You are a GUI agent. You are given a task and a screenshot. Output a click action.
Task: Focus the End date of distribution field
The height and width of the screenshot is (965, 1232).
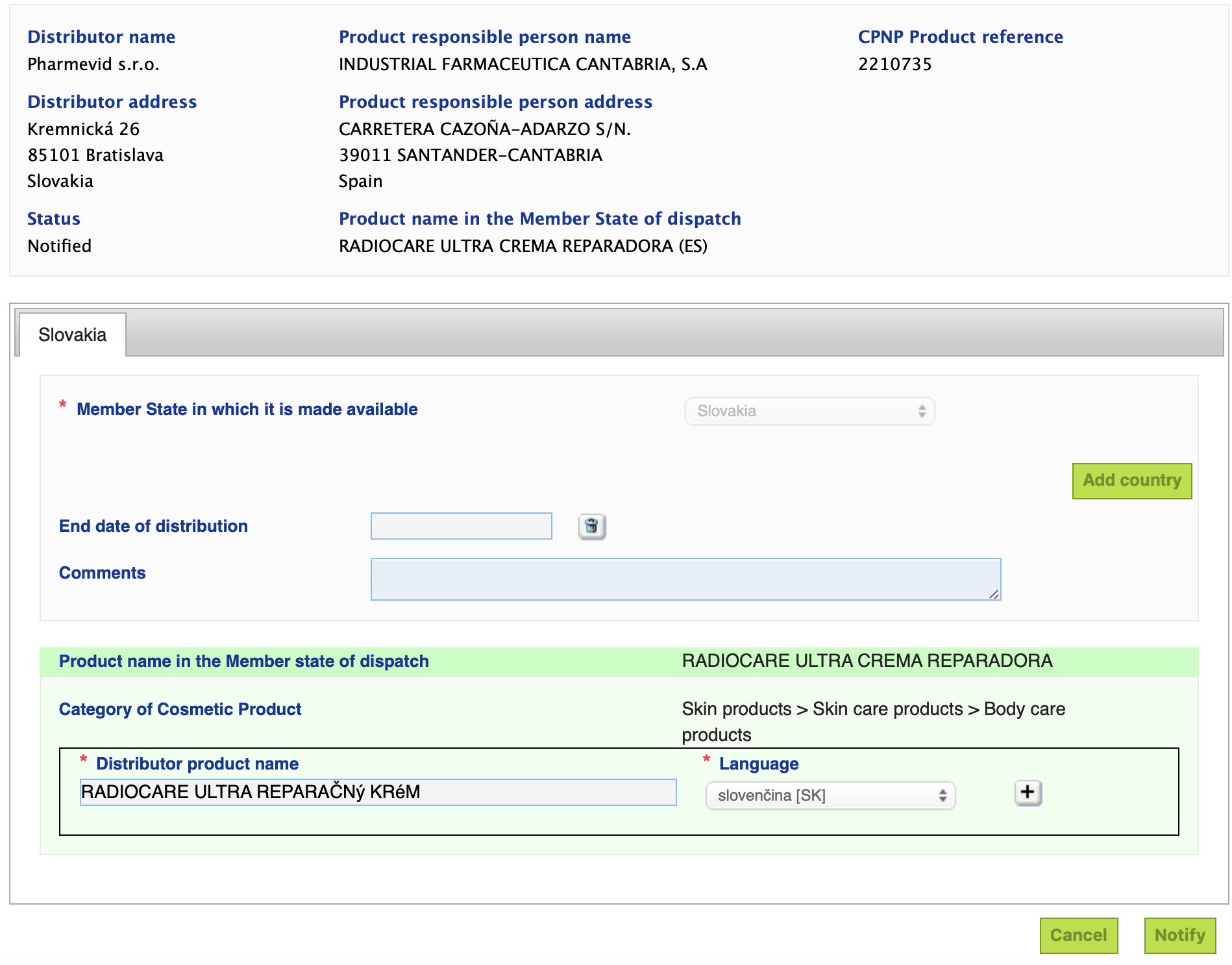[461, 526]
